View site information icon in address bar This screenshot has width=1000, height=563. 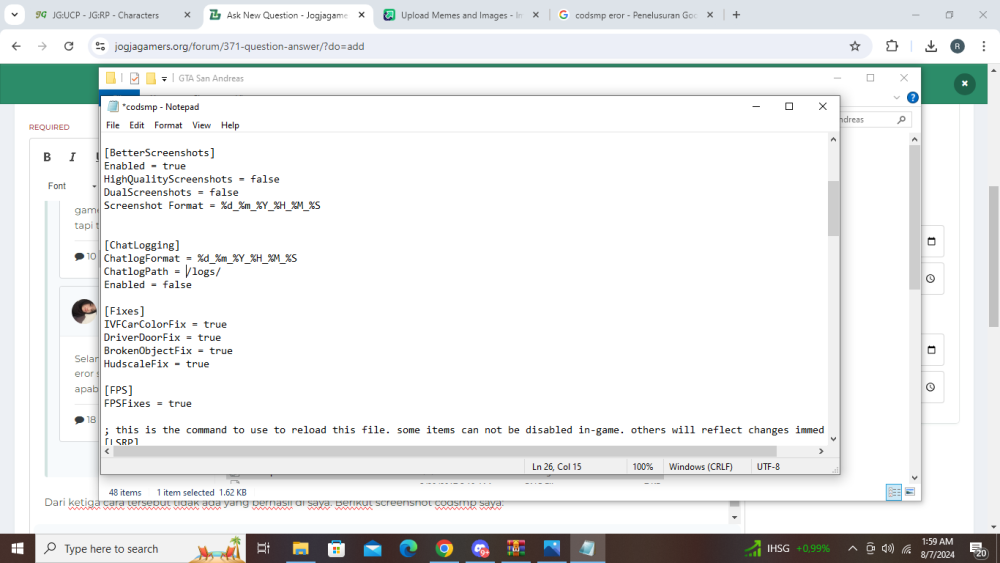(x=100, y=46)
